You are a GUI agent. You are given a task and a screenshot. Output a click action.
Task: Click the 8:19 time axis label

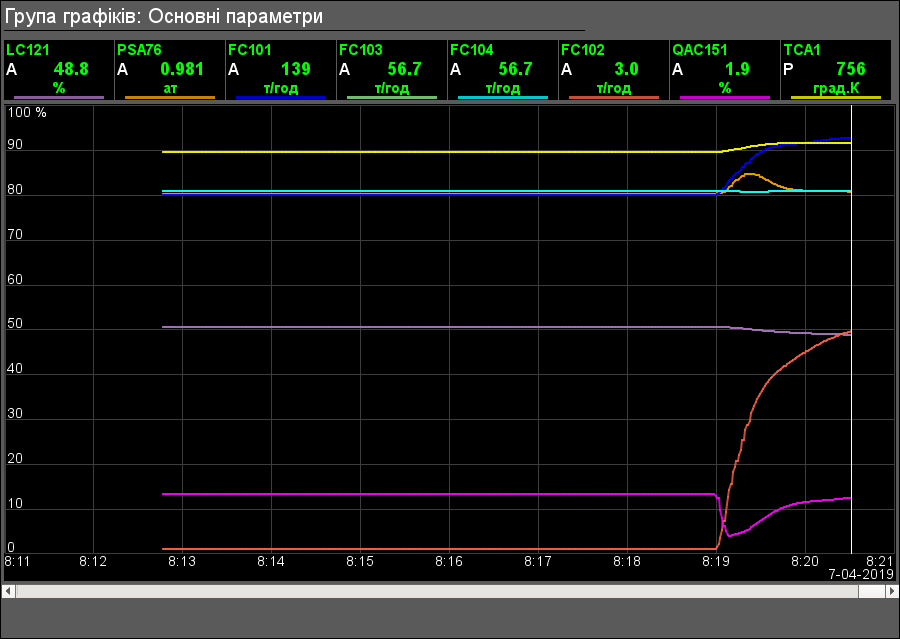(x=716, y=561)
